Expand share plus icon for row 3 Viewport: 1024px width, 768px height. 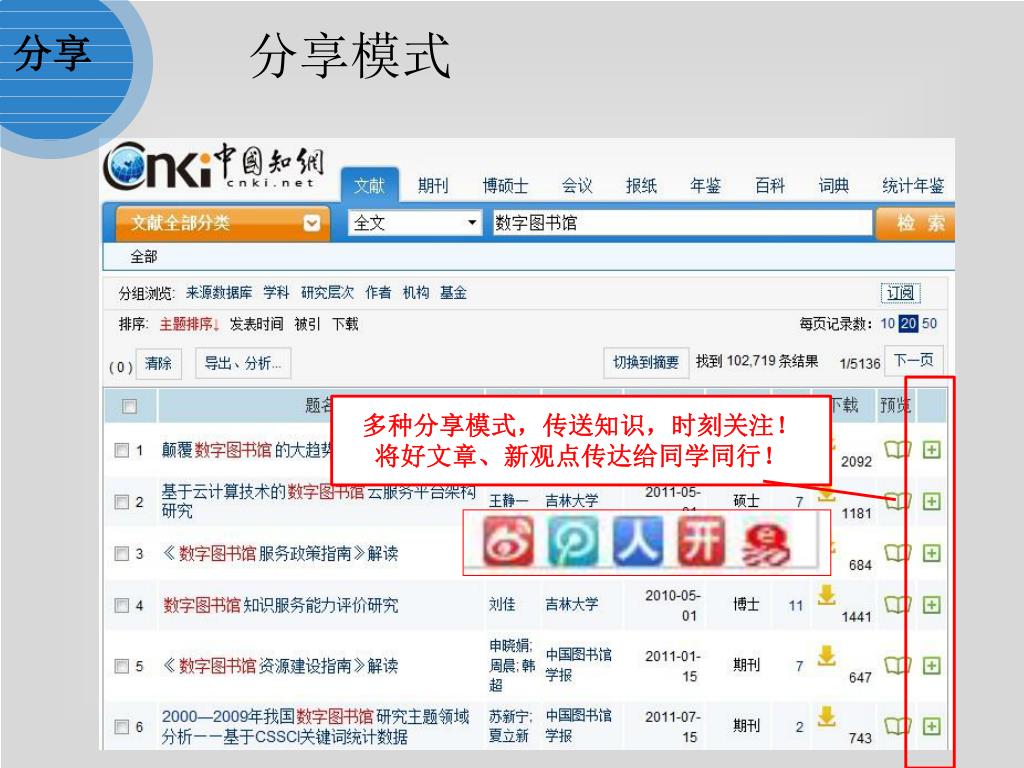tap(931, 553)
